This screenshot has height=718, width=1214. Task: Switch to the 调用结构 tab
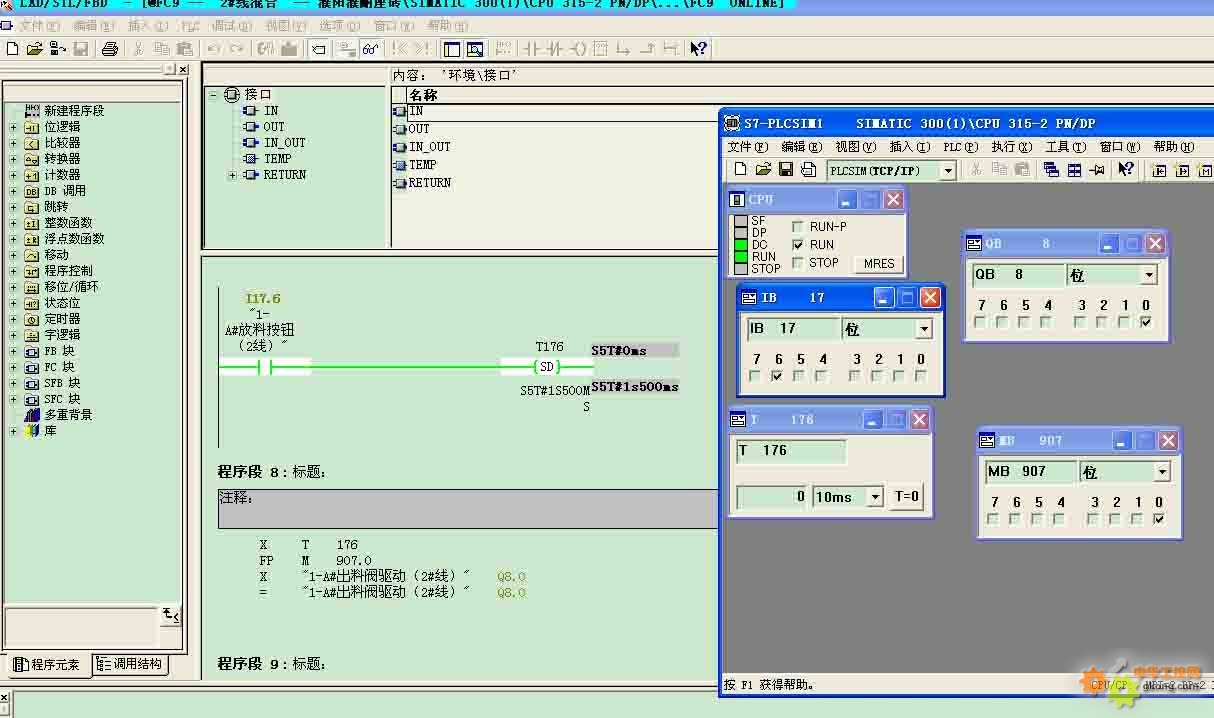click(x=129, y=664)
